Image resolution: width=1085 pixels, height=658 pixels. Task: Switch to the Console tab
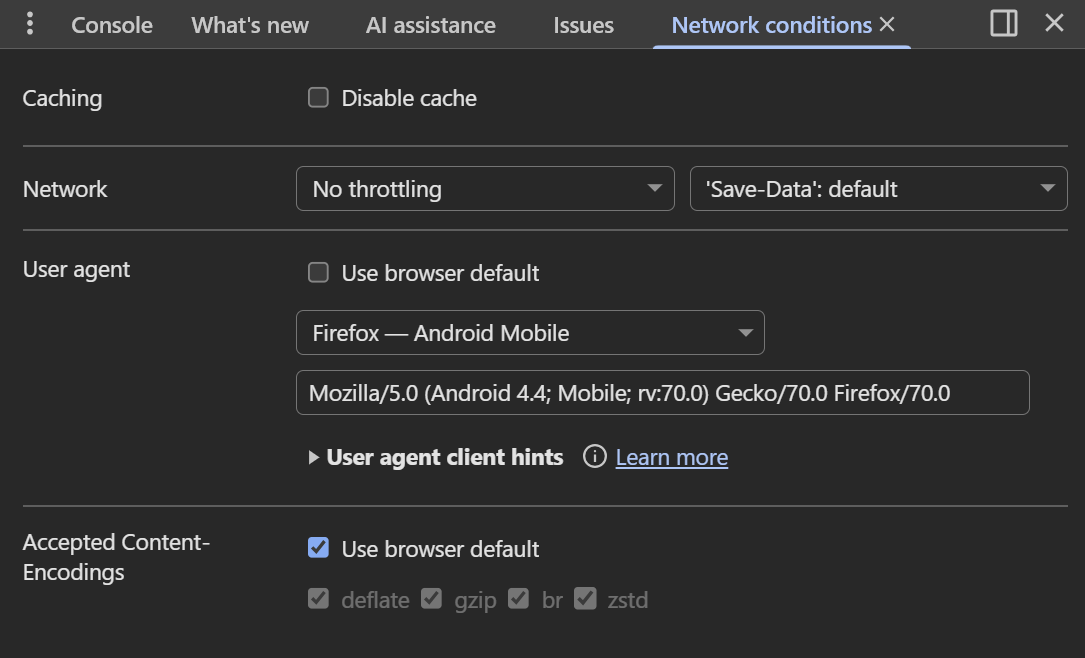coord(112,25)
